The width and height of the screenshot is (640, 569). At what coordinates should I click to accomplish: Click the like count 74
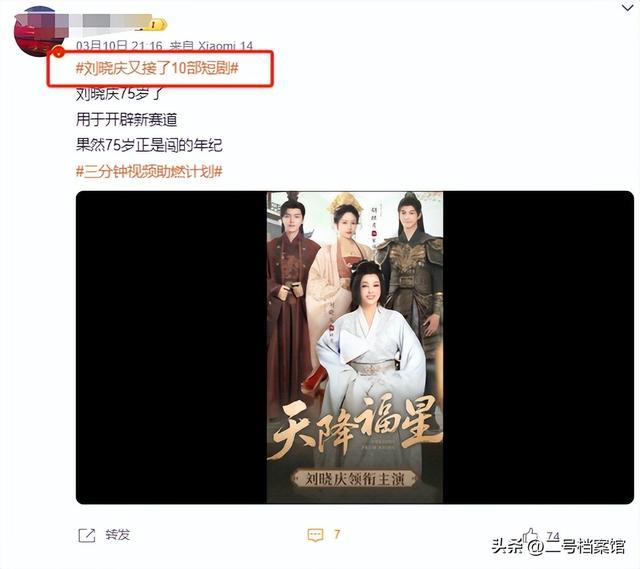tap(553, 536)
